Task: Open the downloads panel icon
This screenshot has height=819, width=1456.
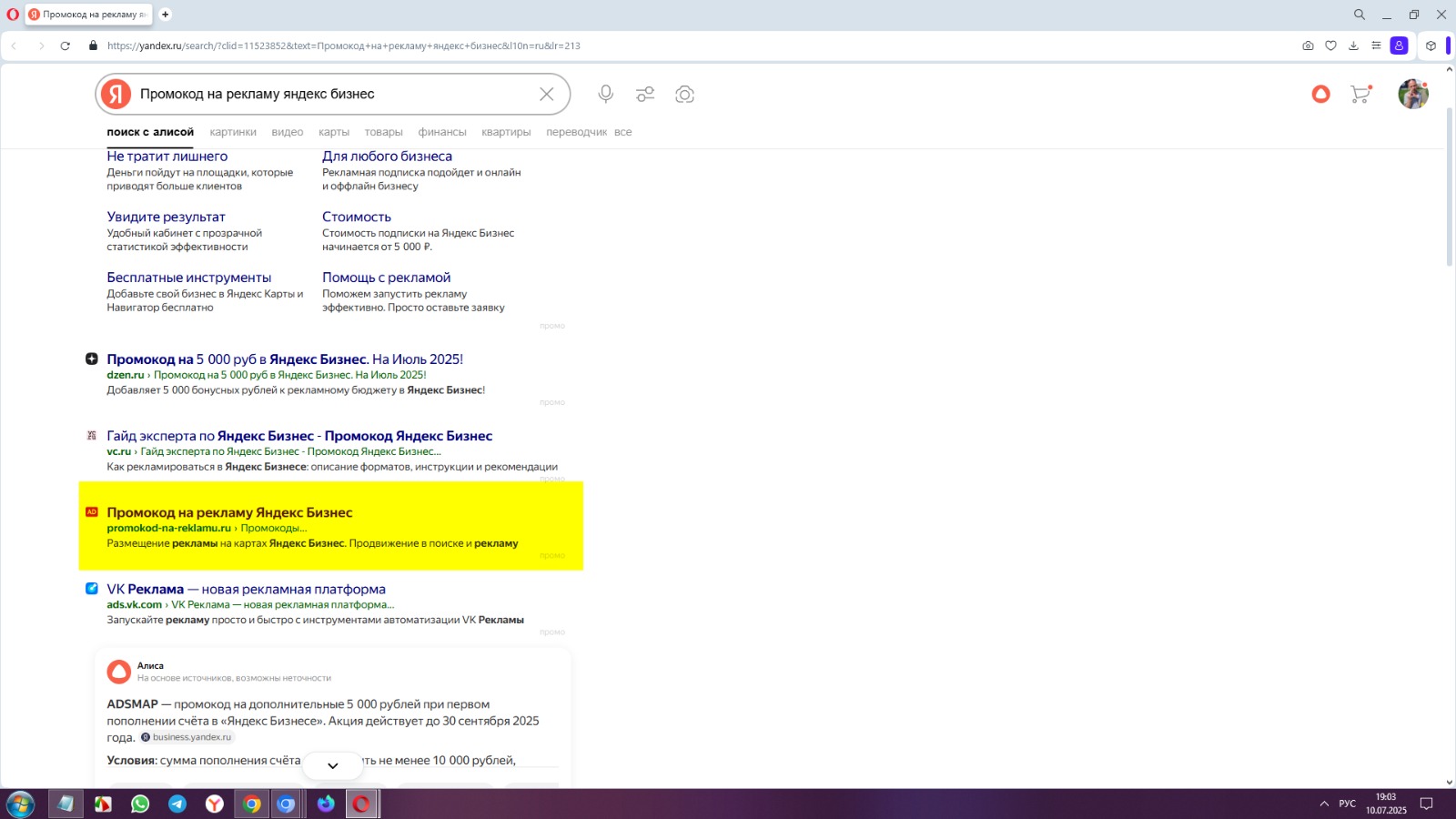Action: click(x=1353, y=45)
